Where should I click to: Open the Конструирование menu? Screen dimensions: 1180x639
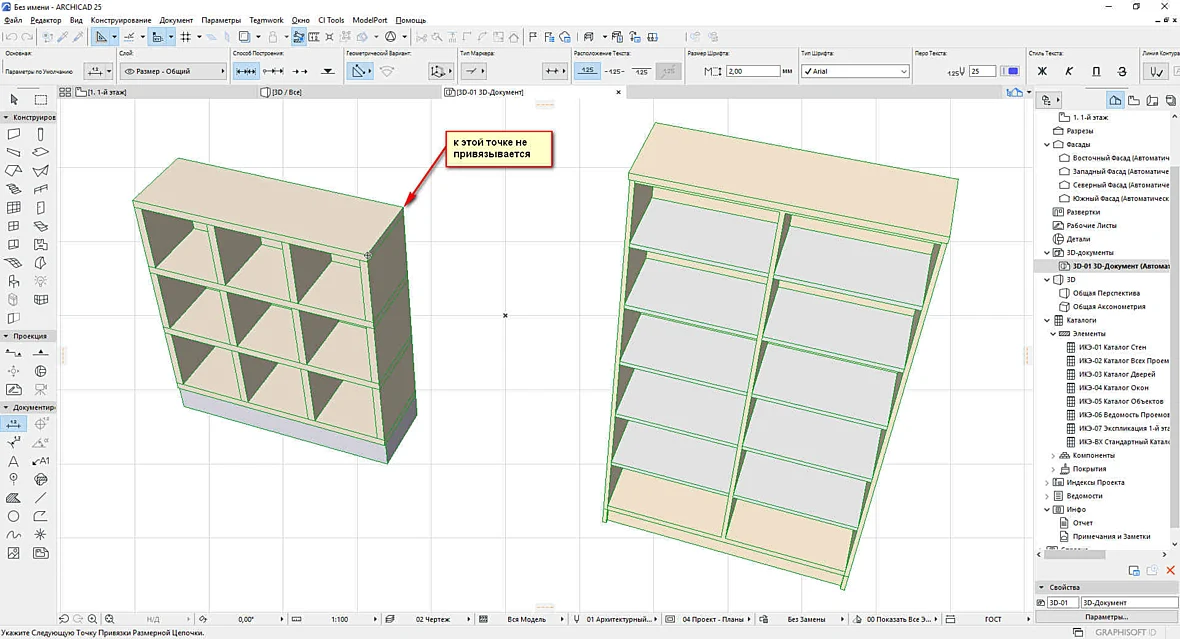[x=120, y=20]
